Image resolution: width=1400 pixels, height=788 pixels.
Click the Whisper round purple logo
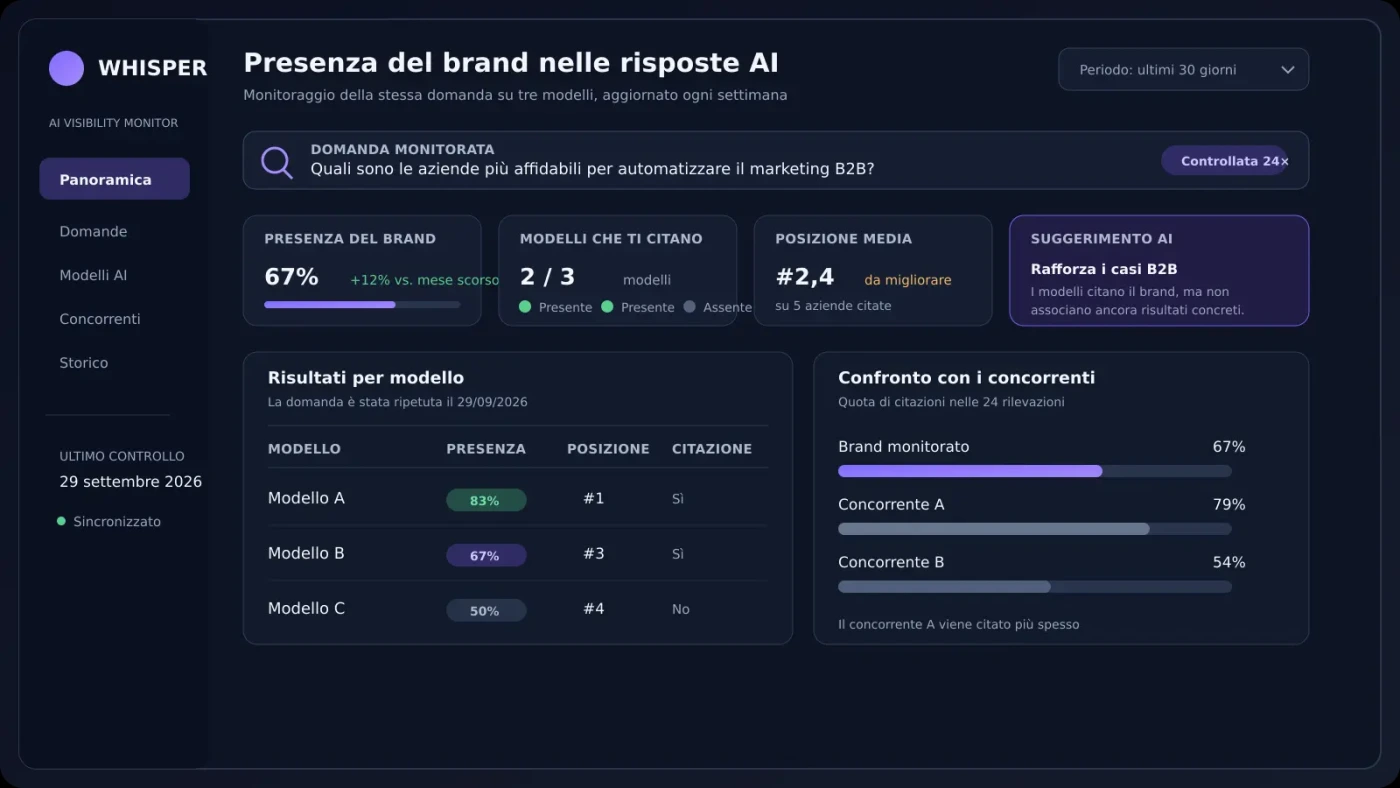pos(66,68)
